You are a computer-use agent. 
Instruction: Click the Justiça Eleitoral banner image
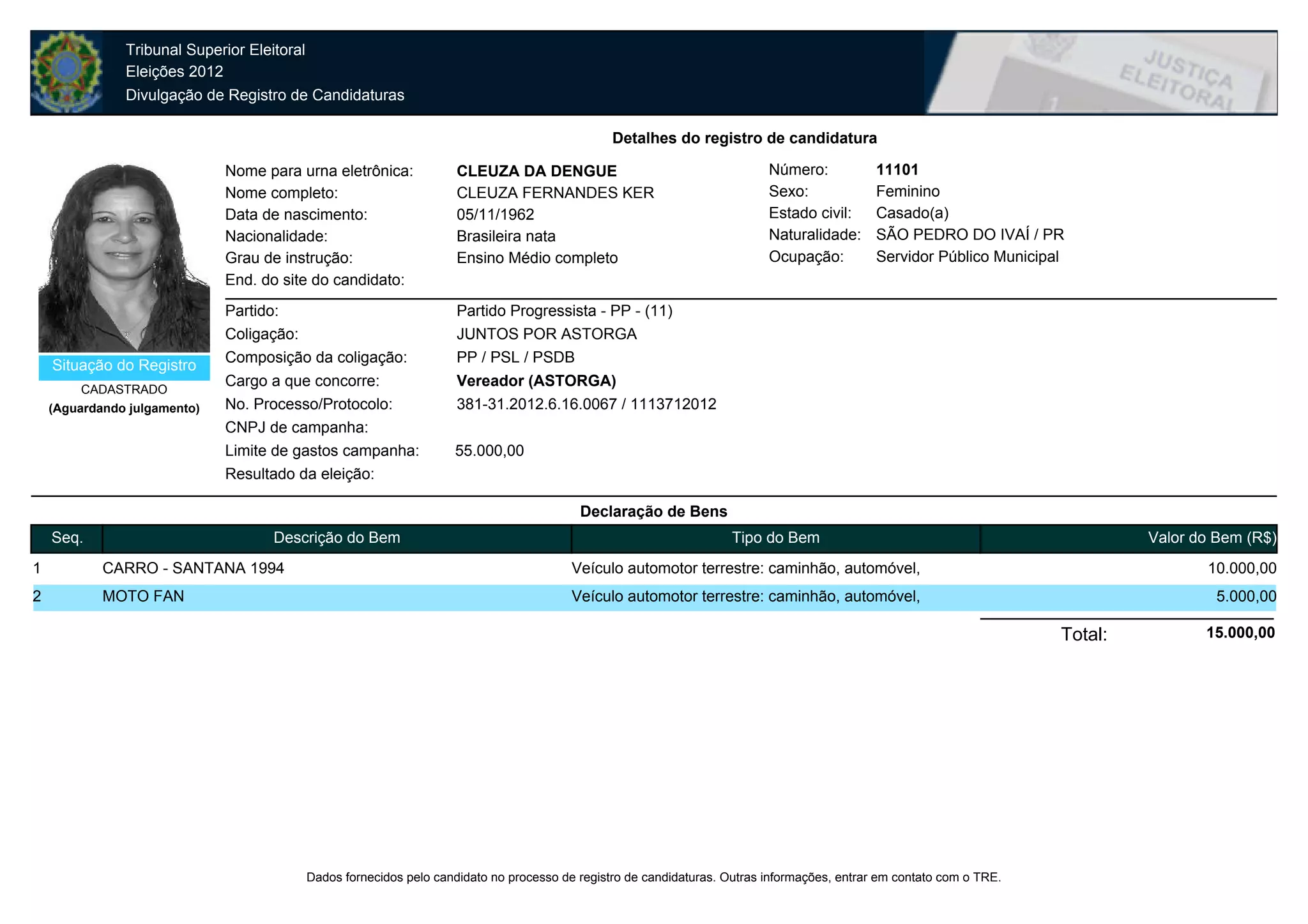(1100, 73)
